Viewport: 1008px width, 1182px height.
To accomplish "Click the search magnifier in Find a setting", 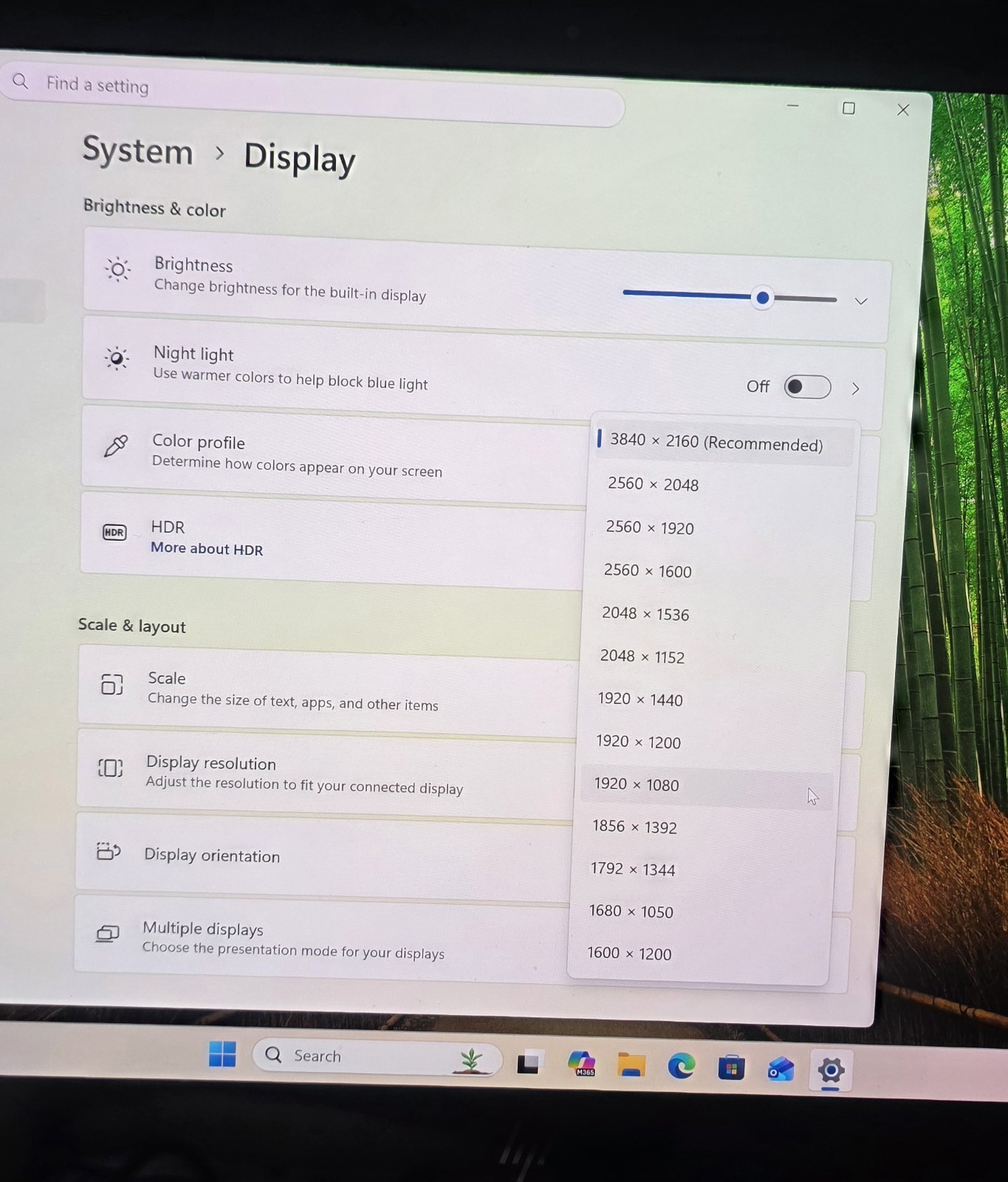I will click(21, 81).
